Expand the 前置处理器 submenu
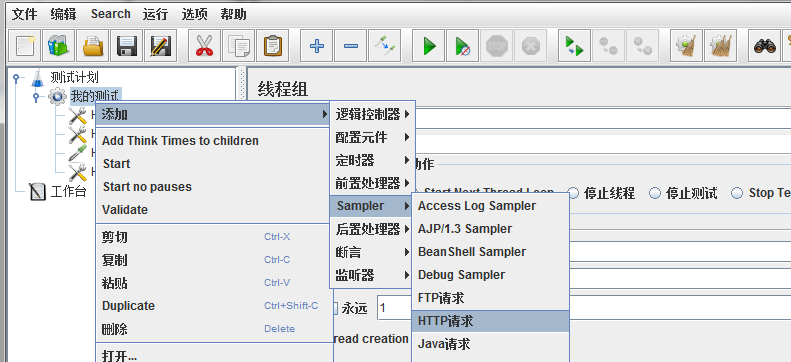 click(372, 183)
